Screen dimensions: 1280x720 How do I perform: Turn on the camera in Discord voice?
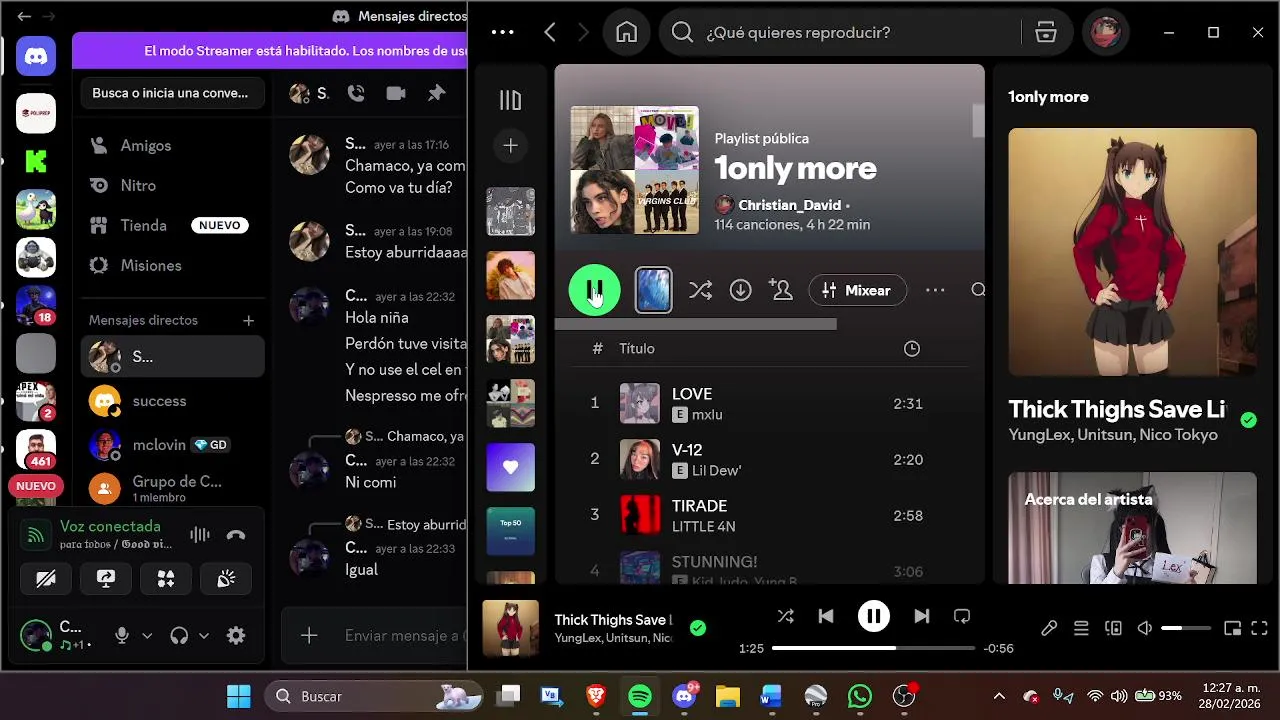[46, 579]
